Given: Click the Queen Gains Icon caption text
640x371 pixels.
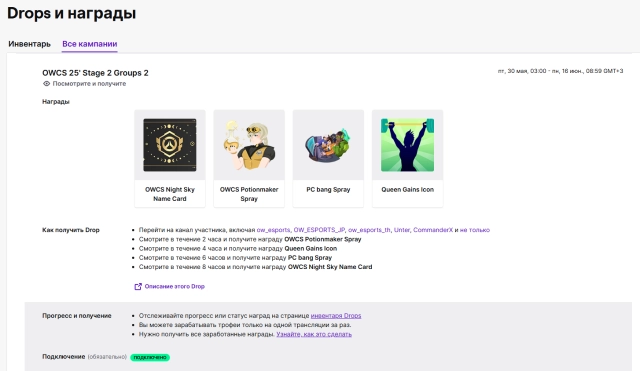Looking at the screenshot, I should (x=407, y=189).
